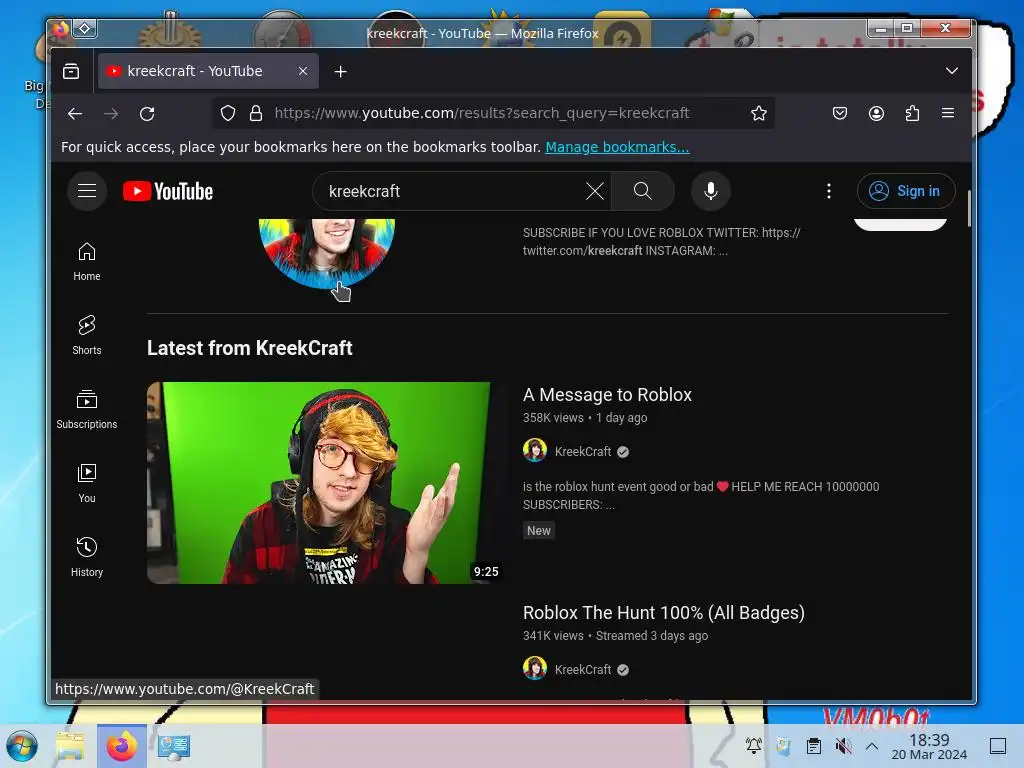
Task: Open the You section in sidebar
Action: point(87,483)
